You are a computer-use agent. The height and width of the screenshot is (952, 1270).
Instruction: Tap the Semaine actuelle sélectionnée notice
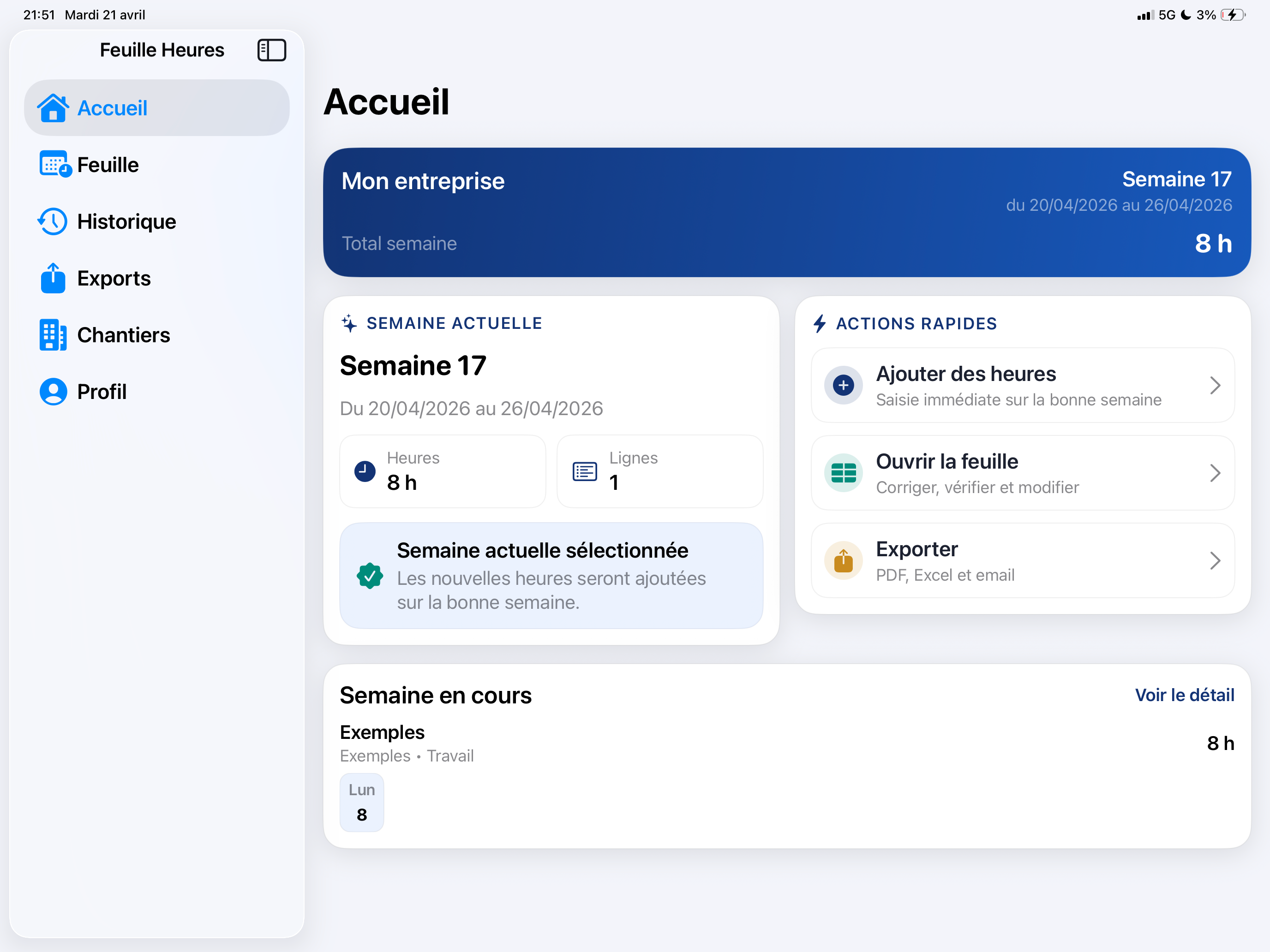[551, 576]
